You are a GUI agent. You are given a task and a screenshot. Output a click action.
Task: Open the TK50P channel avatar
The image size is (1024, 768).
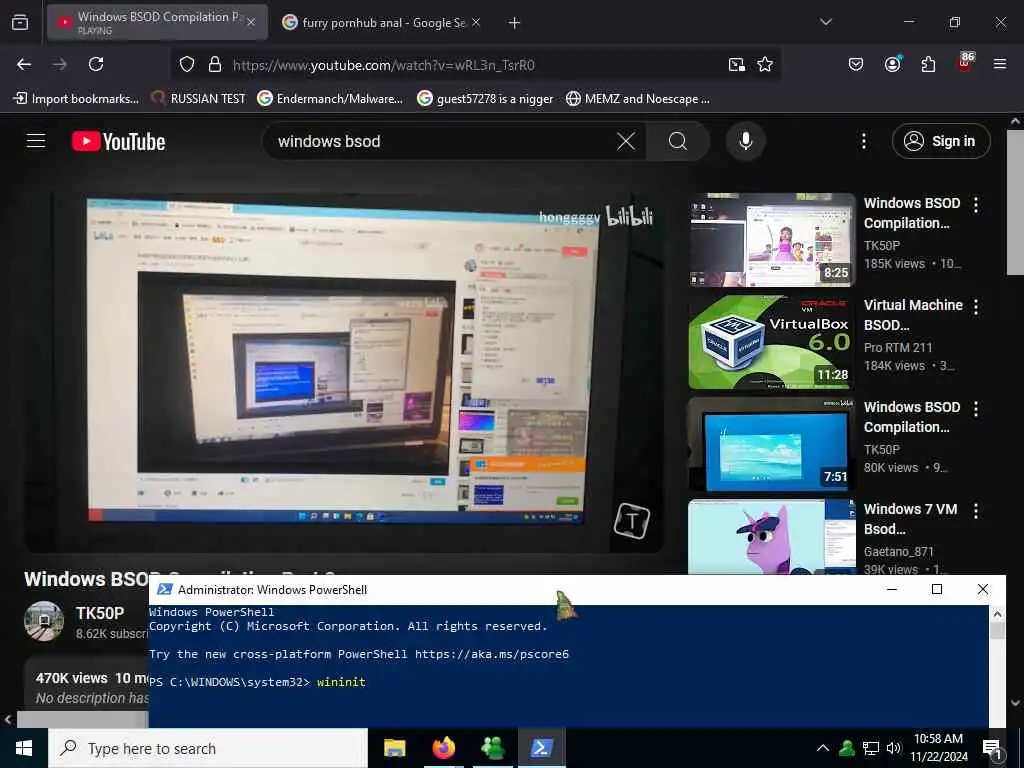click(44, 621)
